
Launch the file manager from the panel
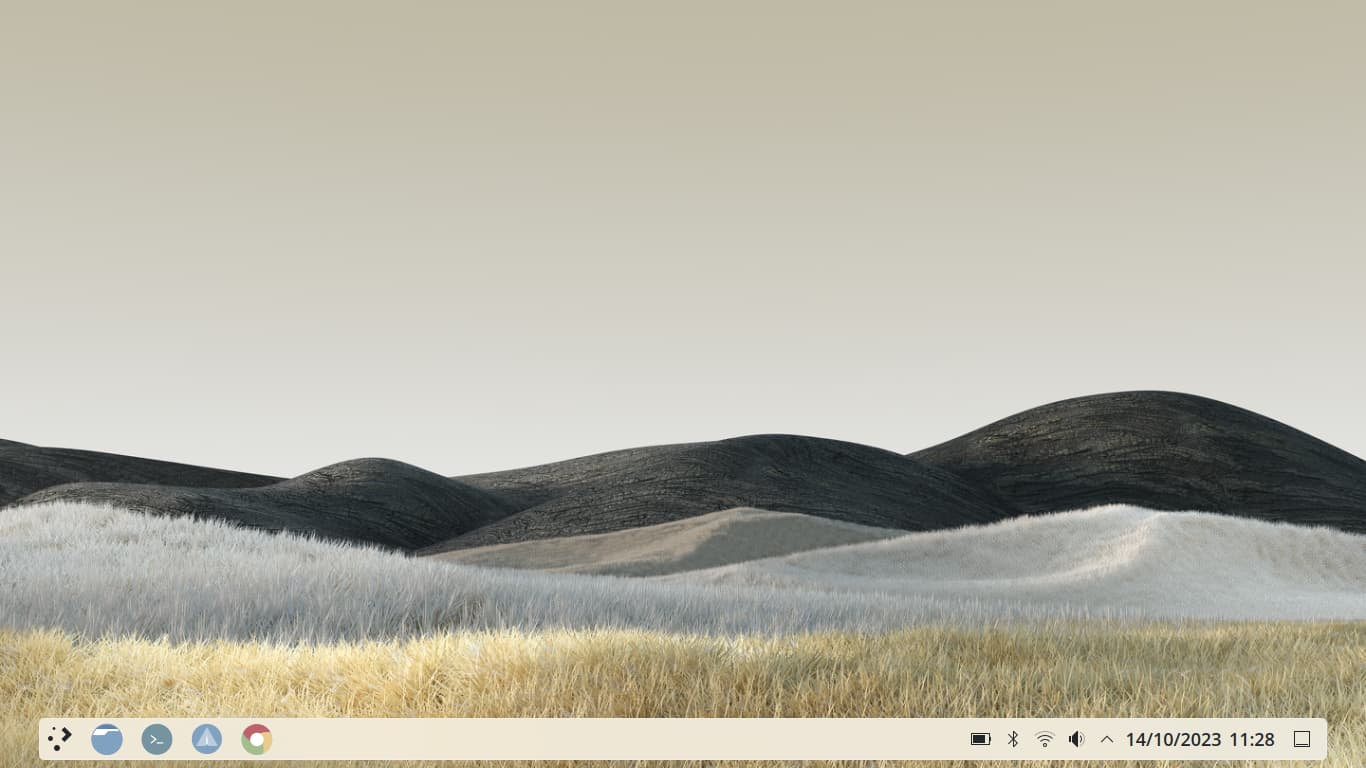pyautogui.click(x=107, y=739)
